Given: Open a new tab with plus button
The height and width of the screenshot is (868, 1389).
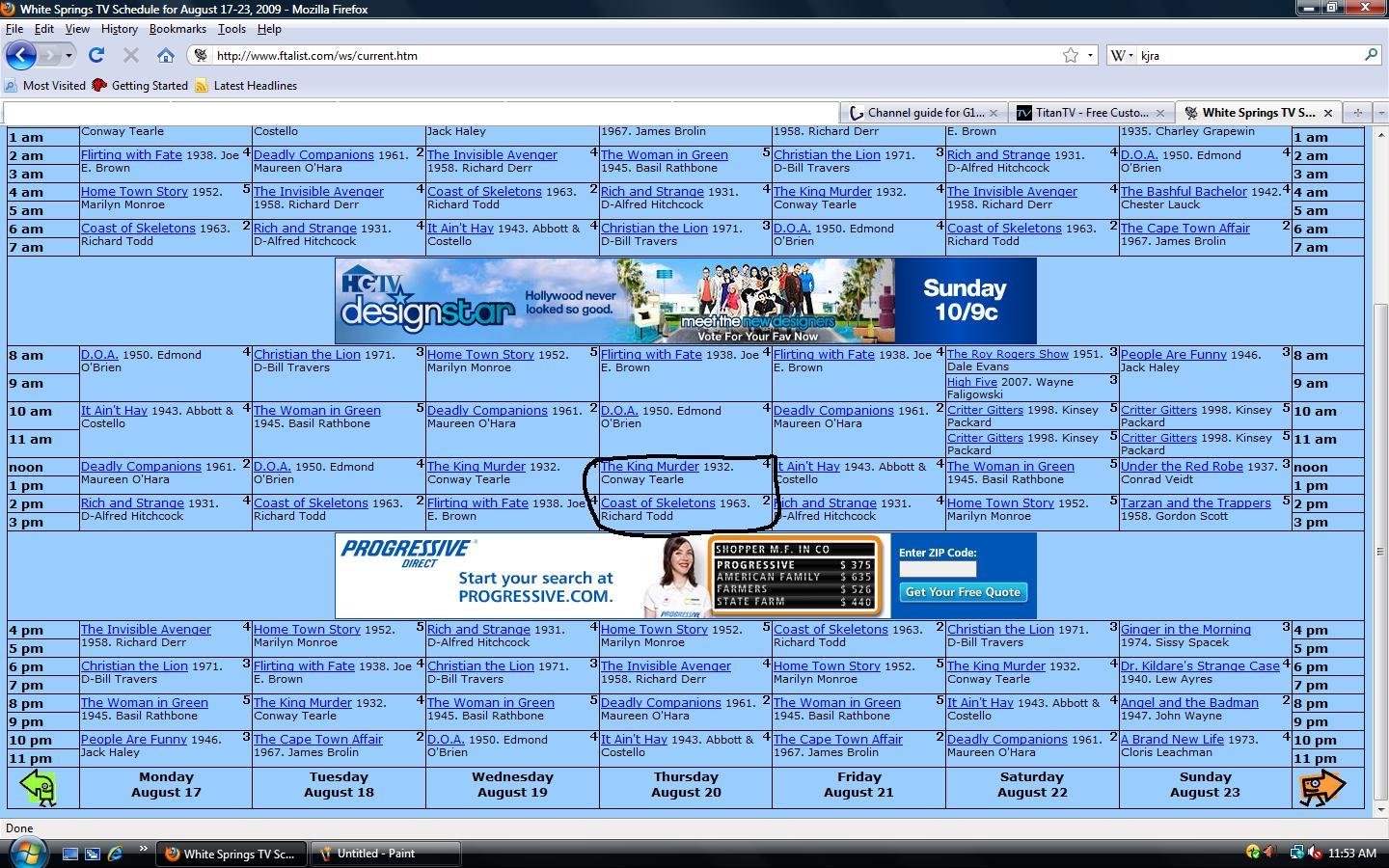Looking at the screenshot, I should (x=1357, y=113).
